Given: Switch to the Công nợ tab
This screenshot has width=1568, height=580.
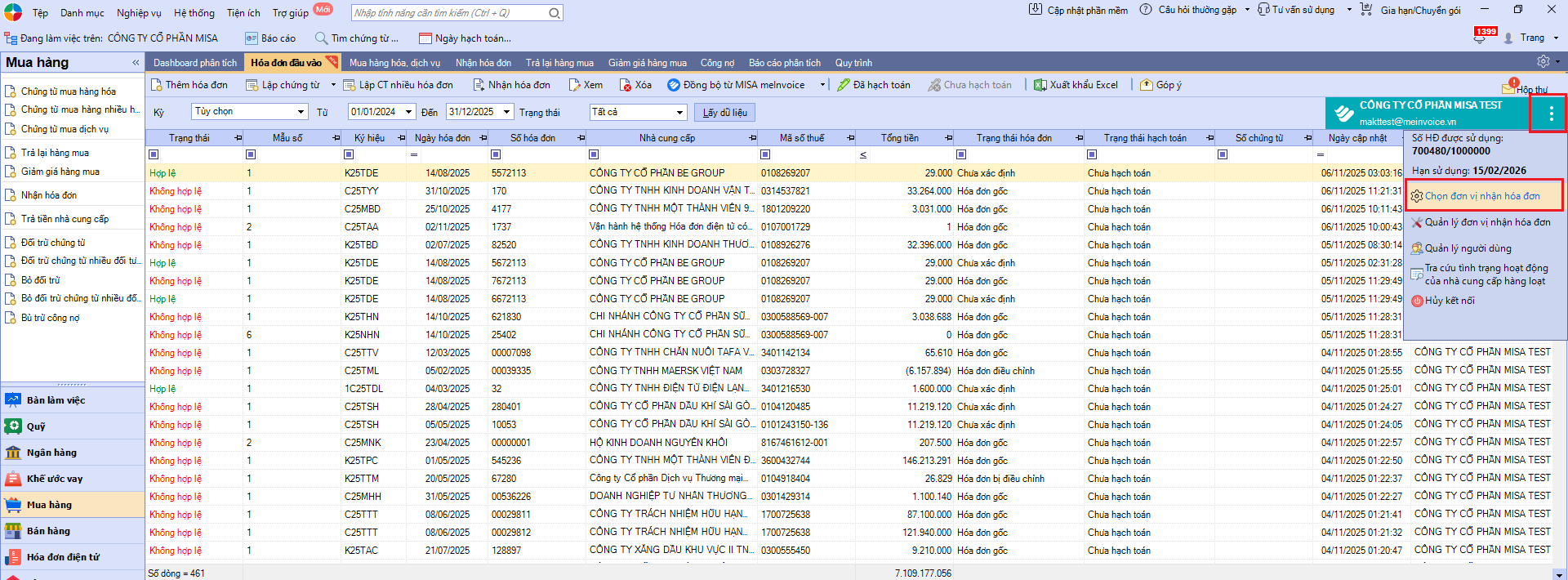Looking at the screenshot, I should (717, 63).
